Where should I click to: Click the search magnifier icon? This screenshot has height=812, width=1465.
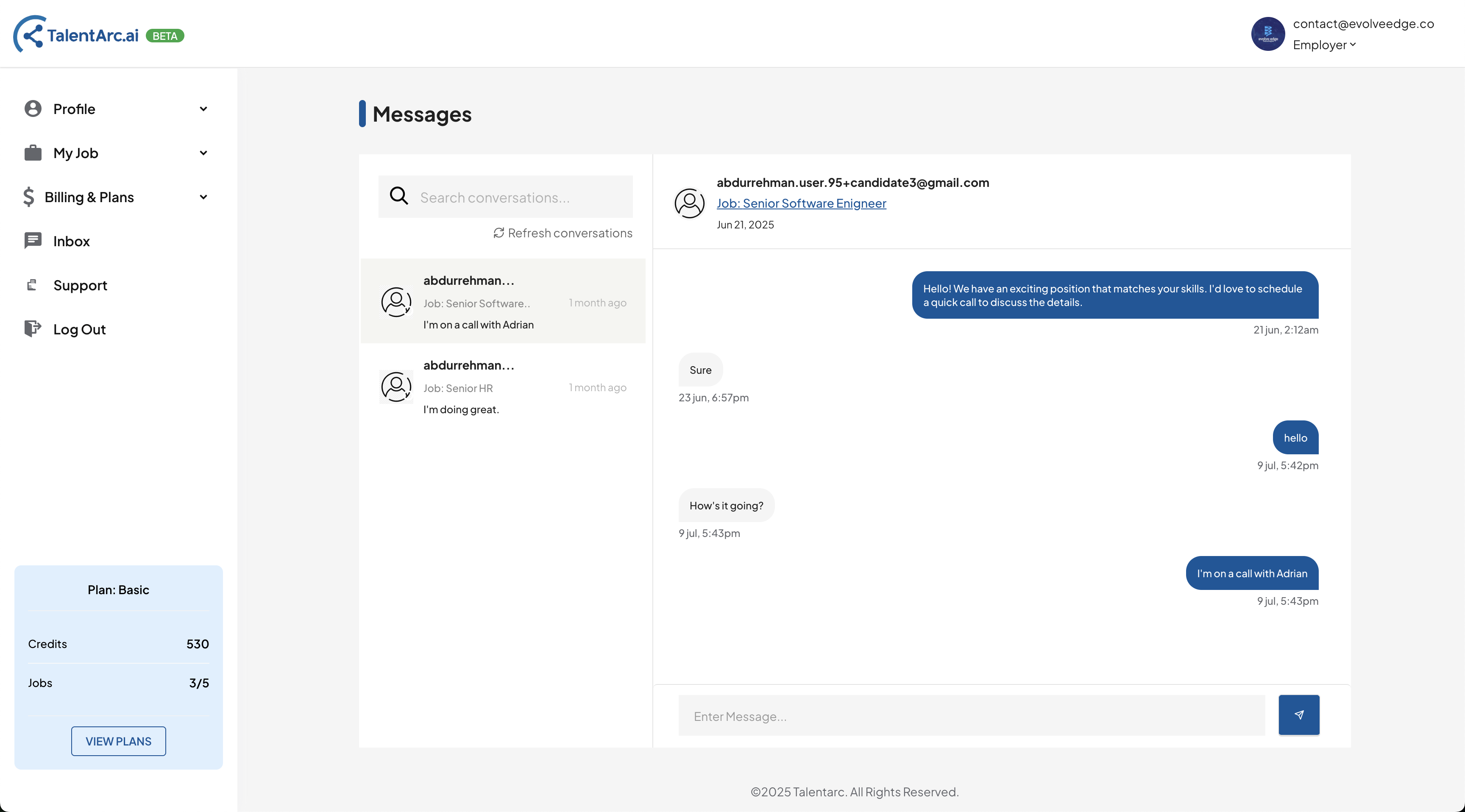click(398, 196)
